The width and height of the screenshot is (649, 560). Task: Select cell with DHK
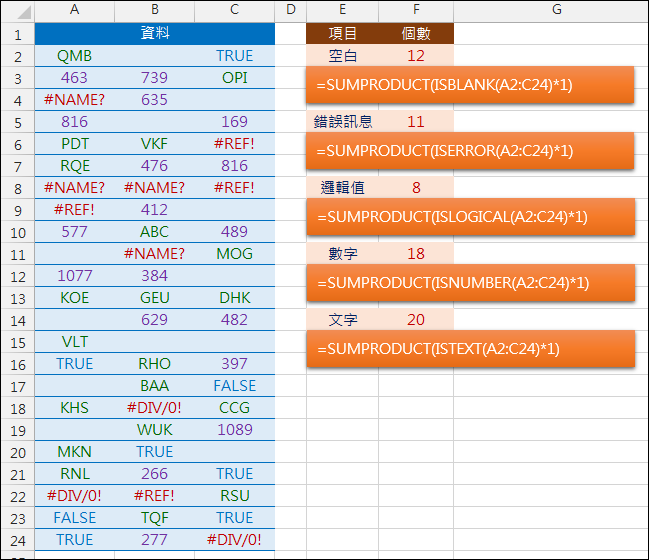(x=235, y=298)
